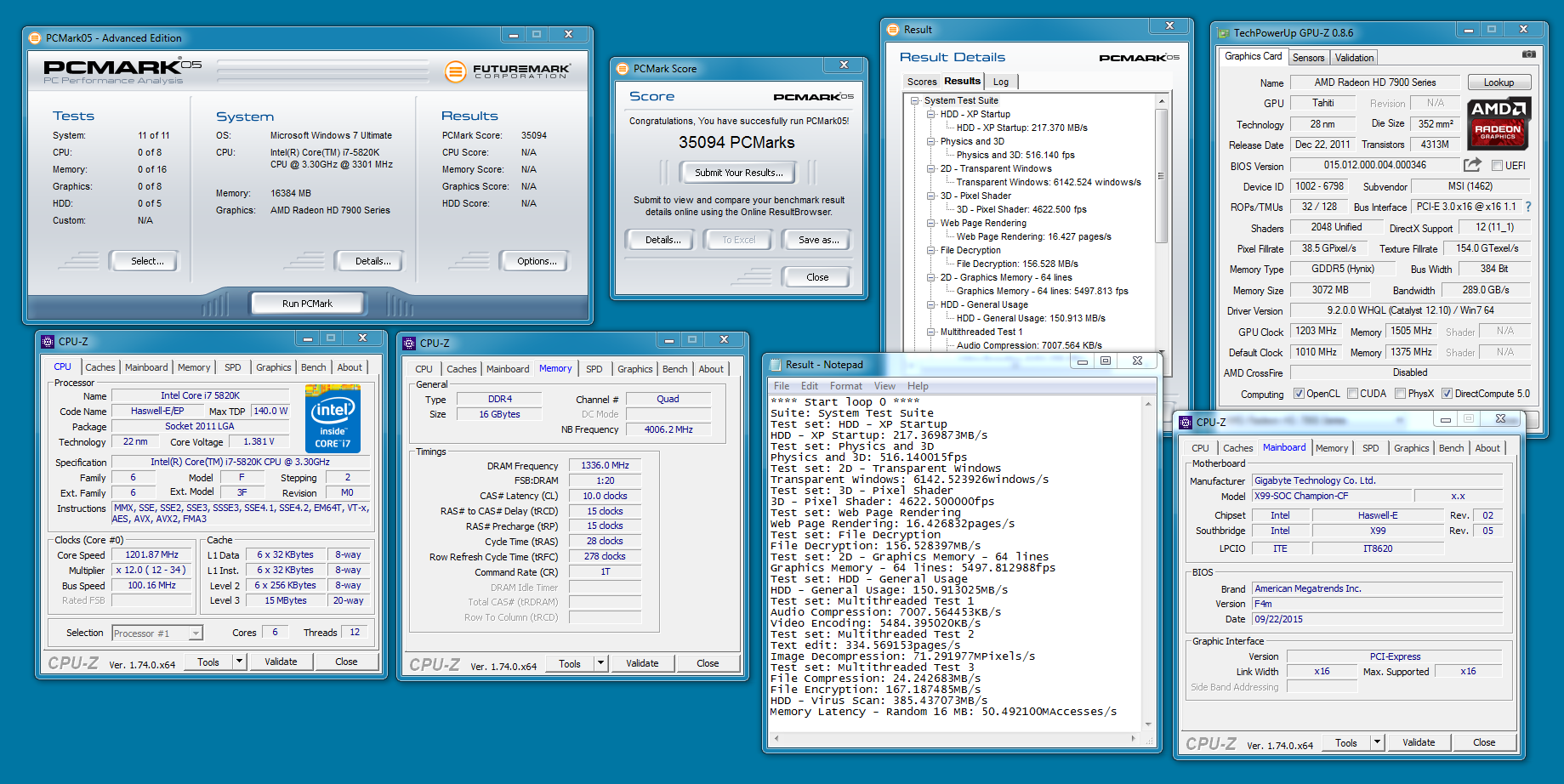Click the BIOS export arrow icon in GPU-Z

[x=1472, y=164]
